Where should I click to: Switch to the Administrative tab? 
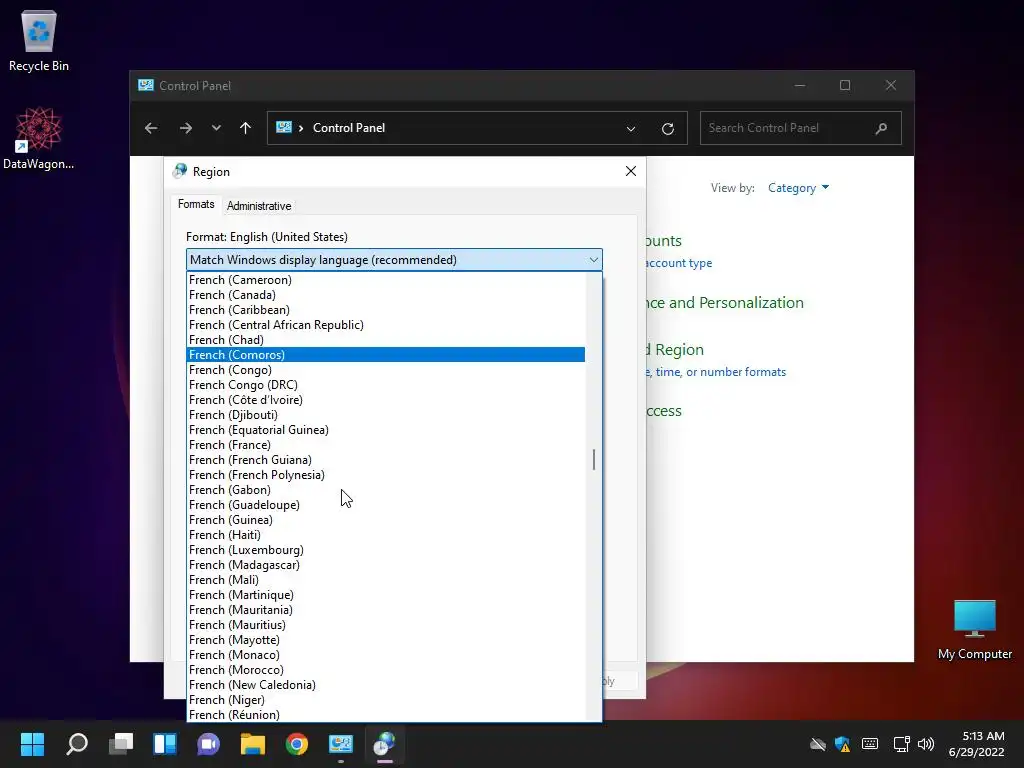pos(259,206)
